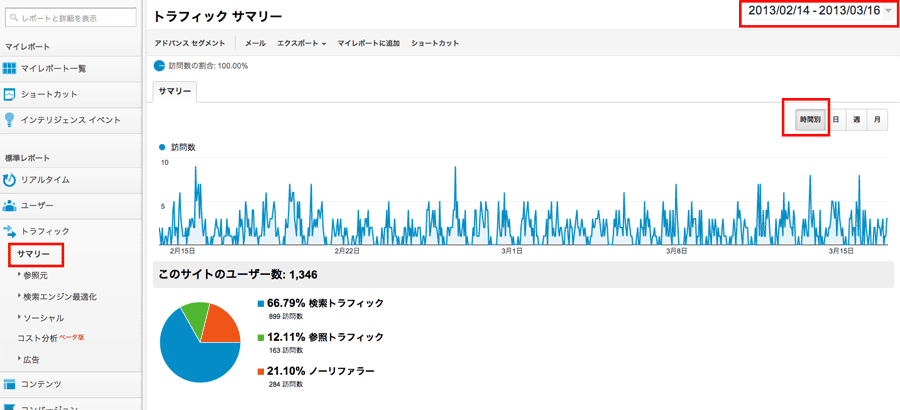Click マイレポートに追加 button
The image size is (900, 410).
pos(368,43)
